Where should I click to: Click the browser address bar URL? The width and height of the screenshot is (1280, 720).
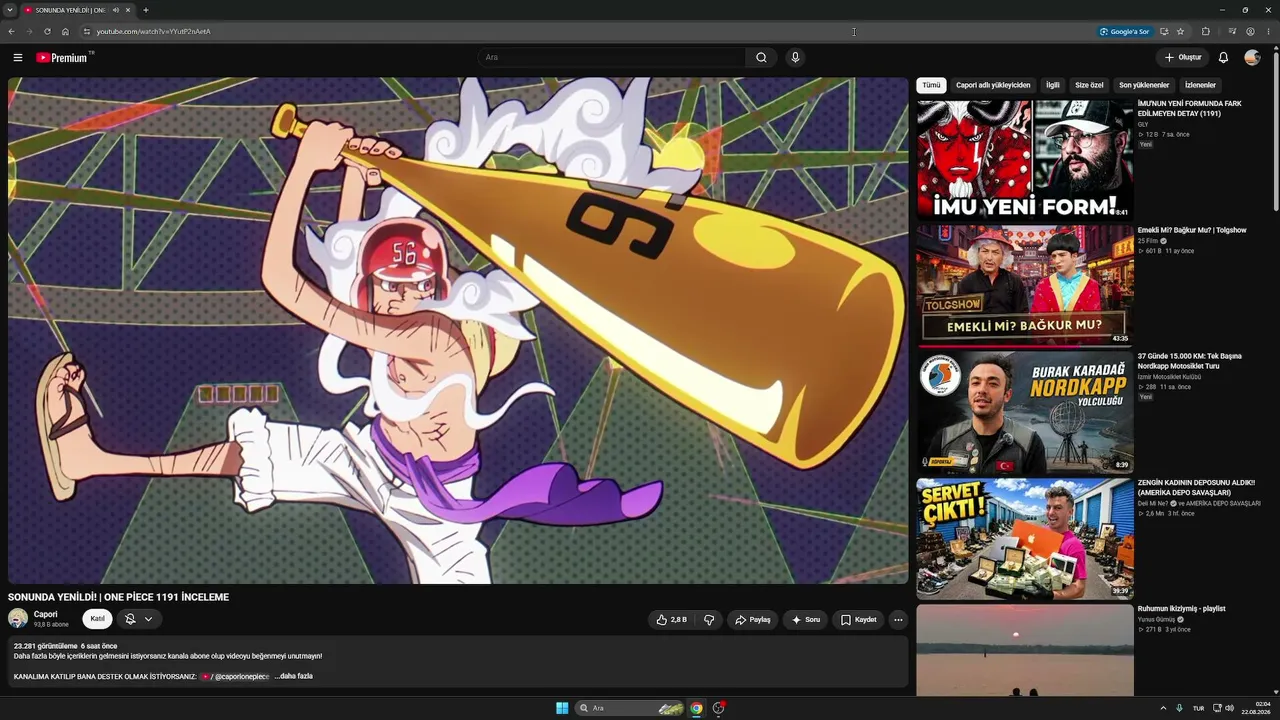pos(154,31)
